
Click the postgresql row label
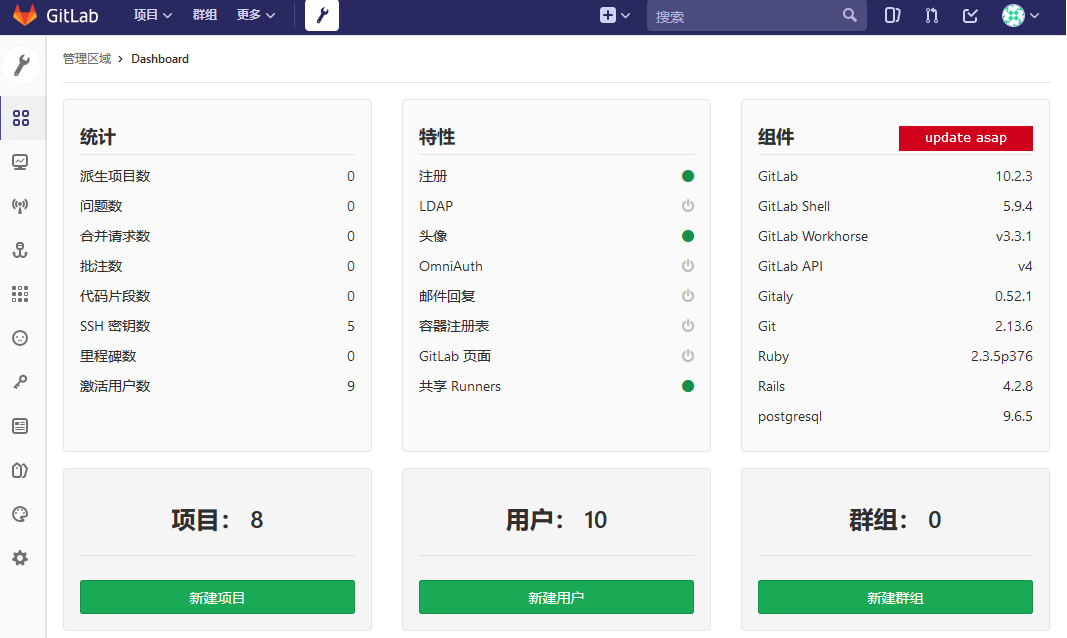point(790,416)
